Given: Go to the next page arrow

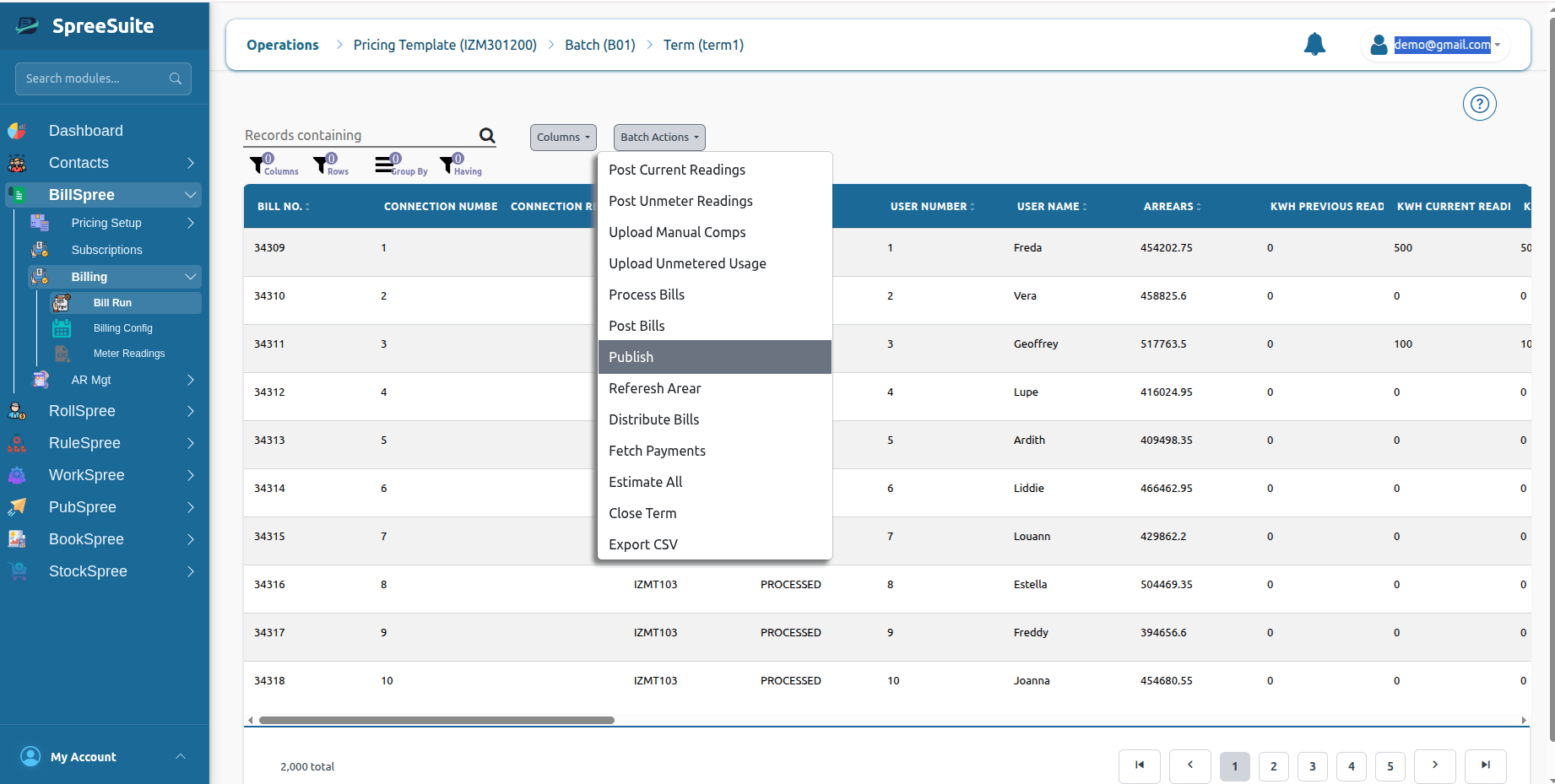Looking at the screenshot, I should coord(1435,765).
